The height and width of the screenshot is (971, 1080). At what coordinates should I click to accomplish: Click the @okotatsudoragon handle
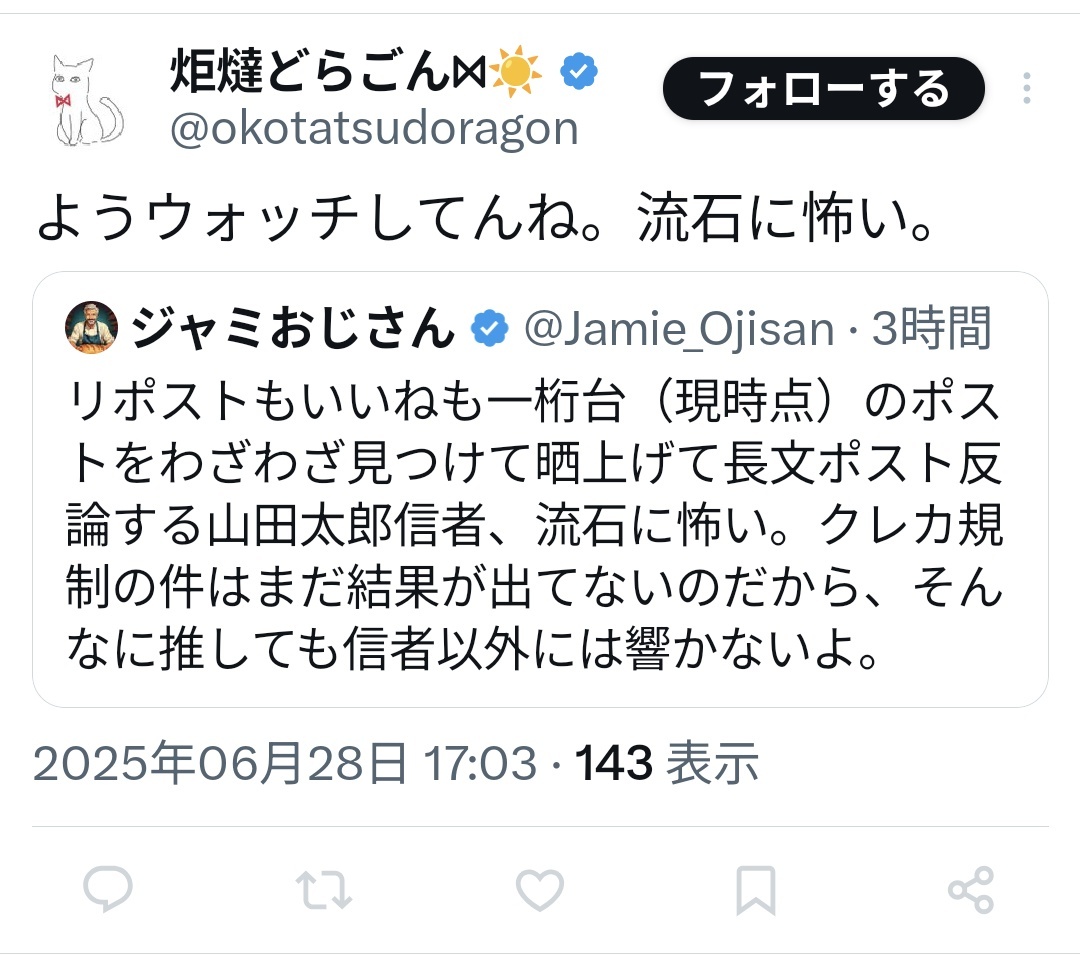point(374,129)
